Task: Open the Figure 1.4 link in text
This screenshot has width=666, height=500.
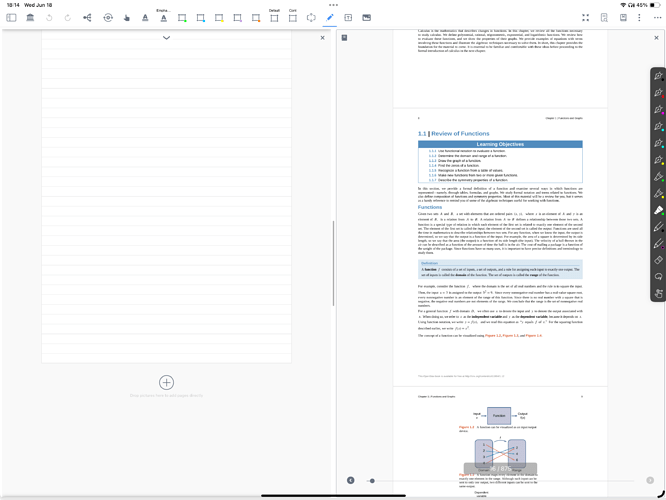Action: point(533,336)
